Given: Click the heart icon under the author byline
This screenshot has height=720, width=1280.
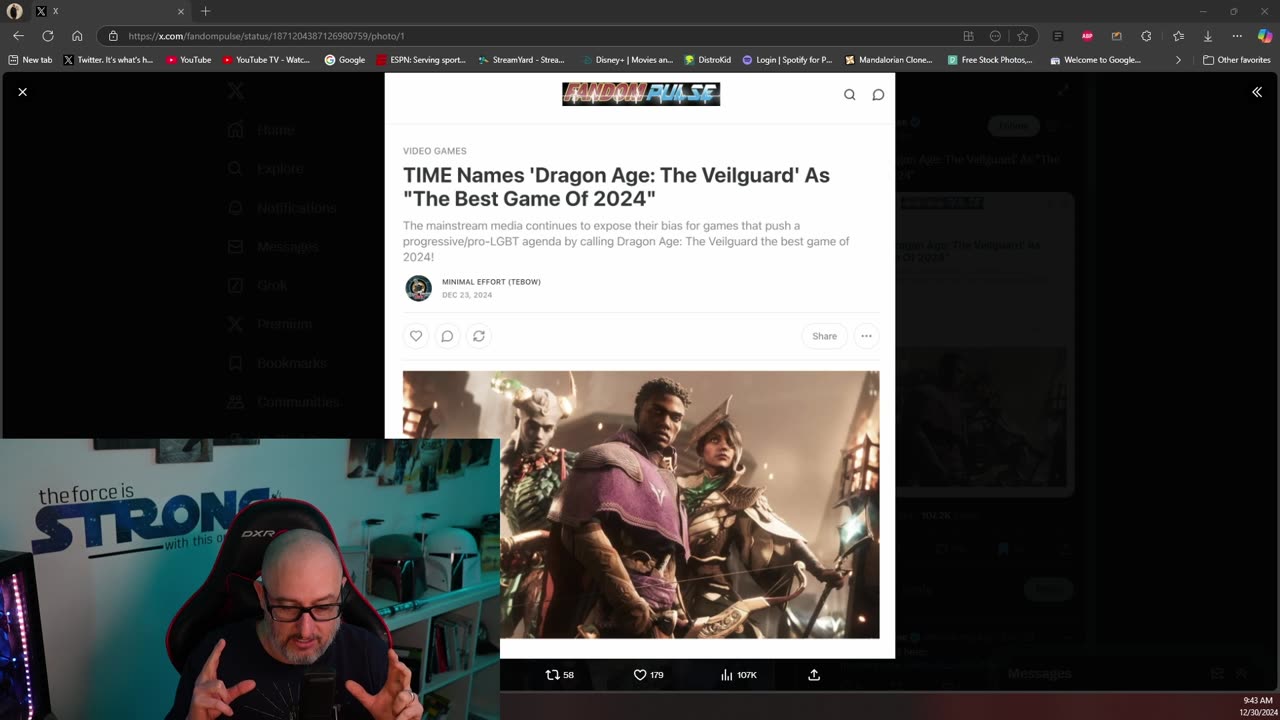Looking at the screenshot, I should pyautogui.click(x=416, y=336).
